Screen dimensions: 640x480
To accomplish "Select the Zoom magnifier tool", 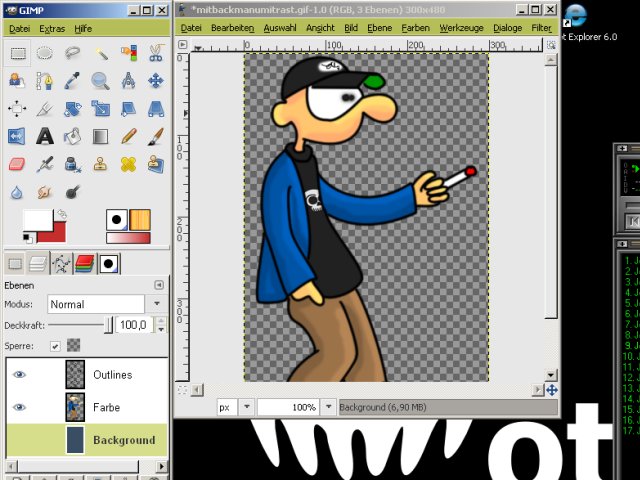I will (100, 81).
